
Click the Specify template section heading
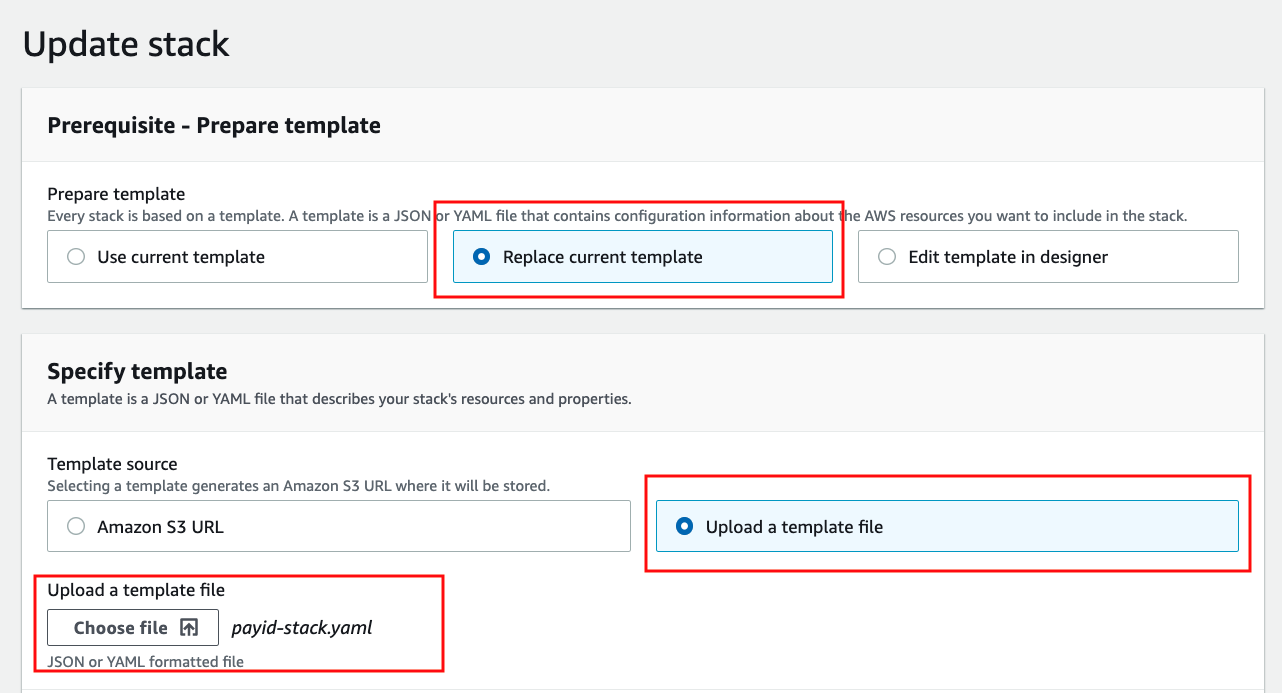point(137,371)
